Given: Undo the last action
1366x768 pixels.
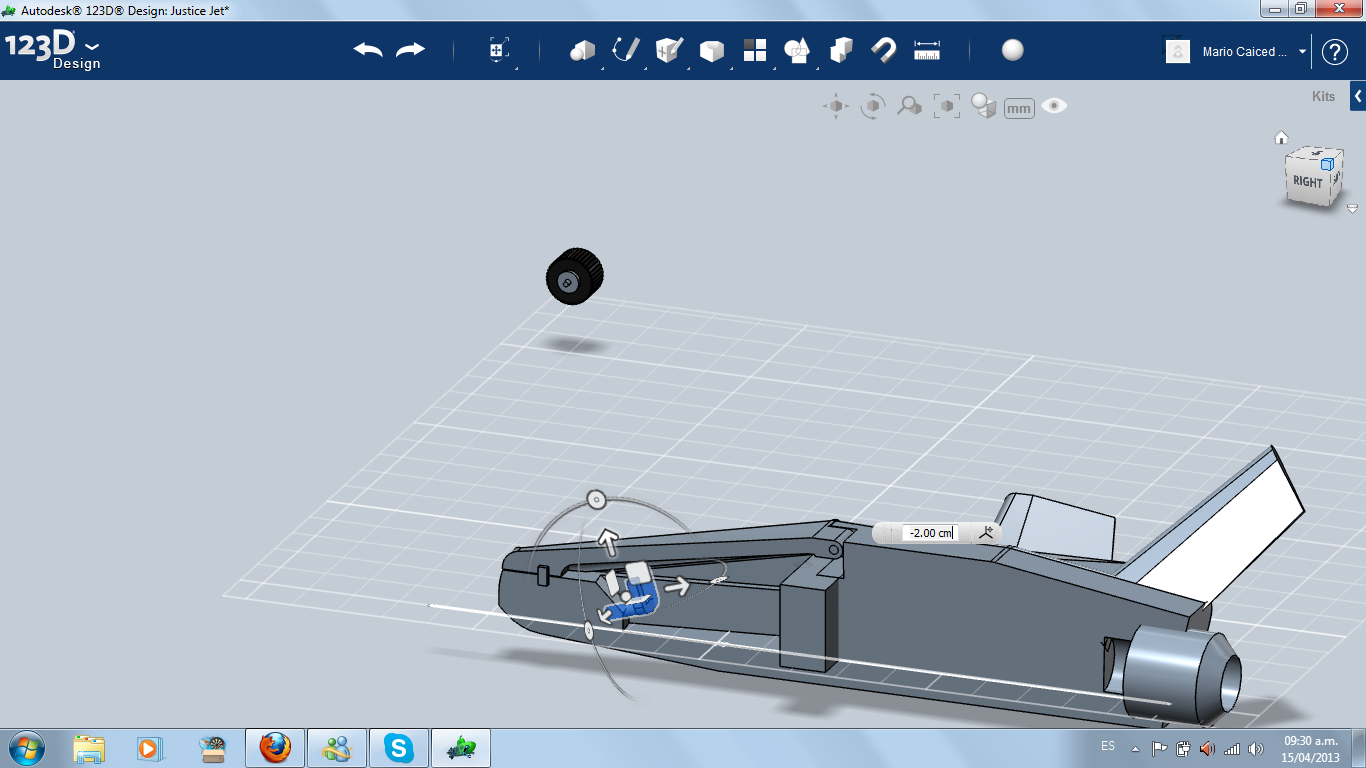Looking at the screenshot, I should (368, 50).
